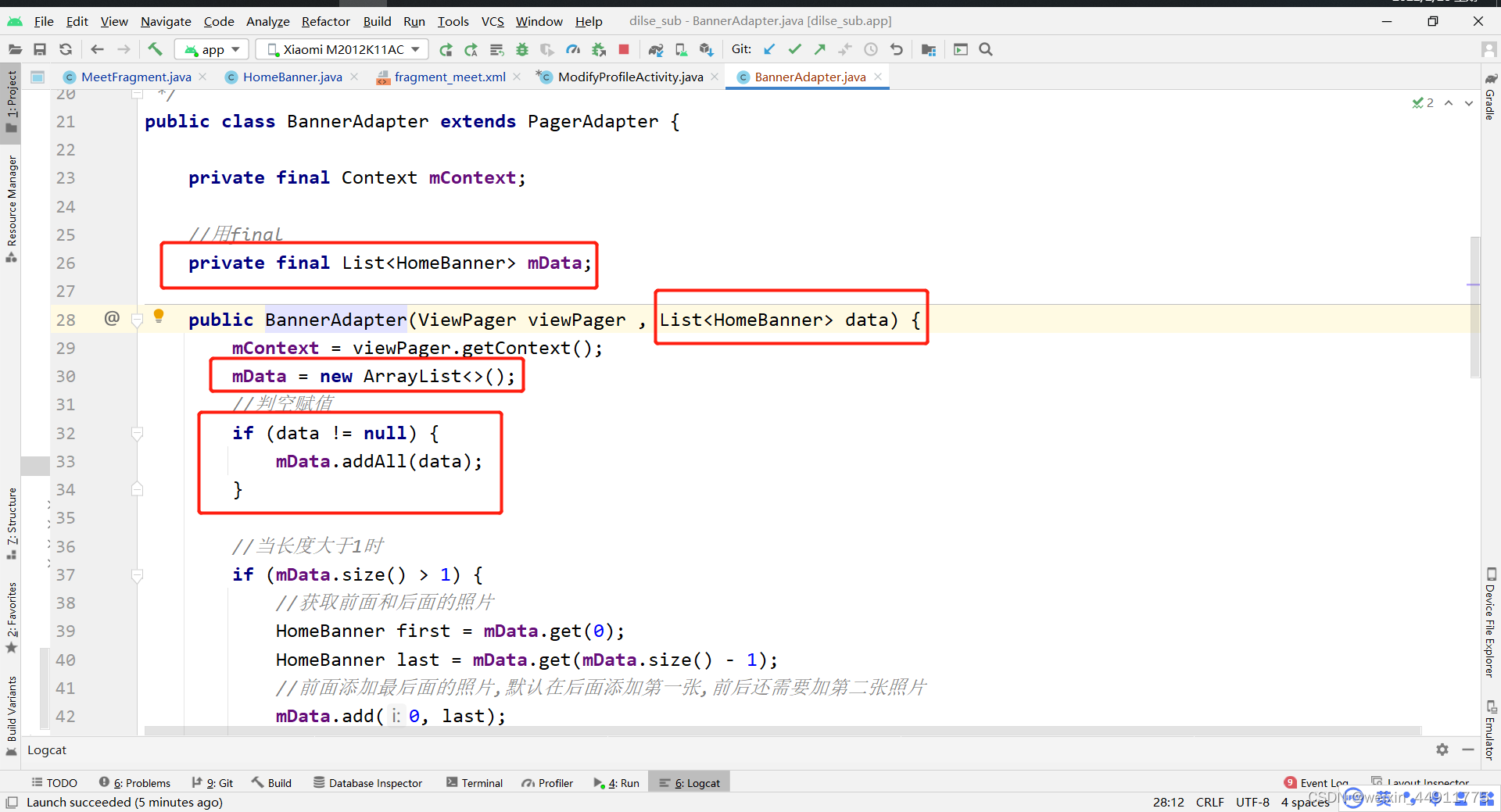
Task: Open the app run configuration dropdown
Action: [x=211, y=48]
